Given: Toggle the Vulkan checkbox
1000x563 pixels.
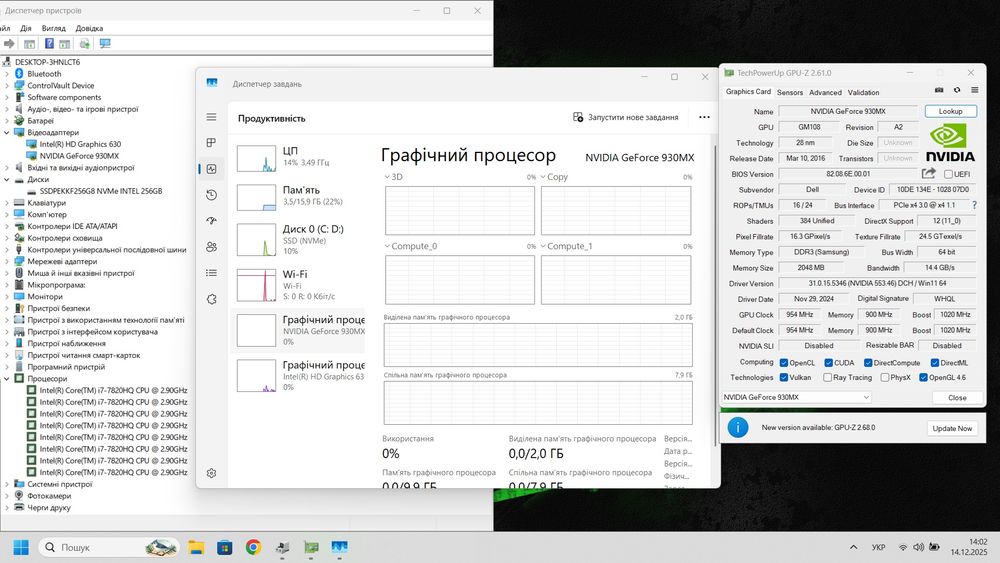Looking at the screenshot, I should pos(784,377).
